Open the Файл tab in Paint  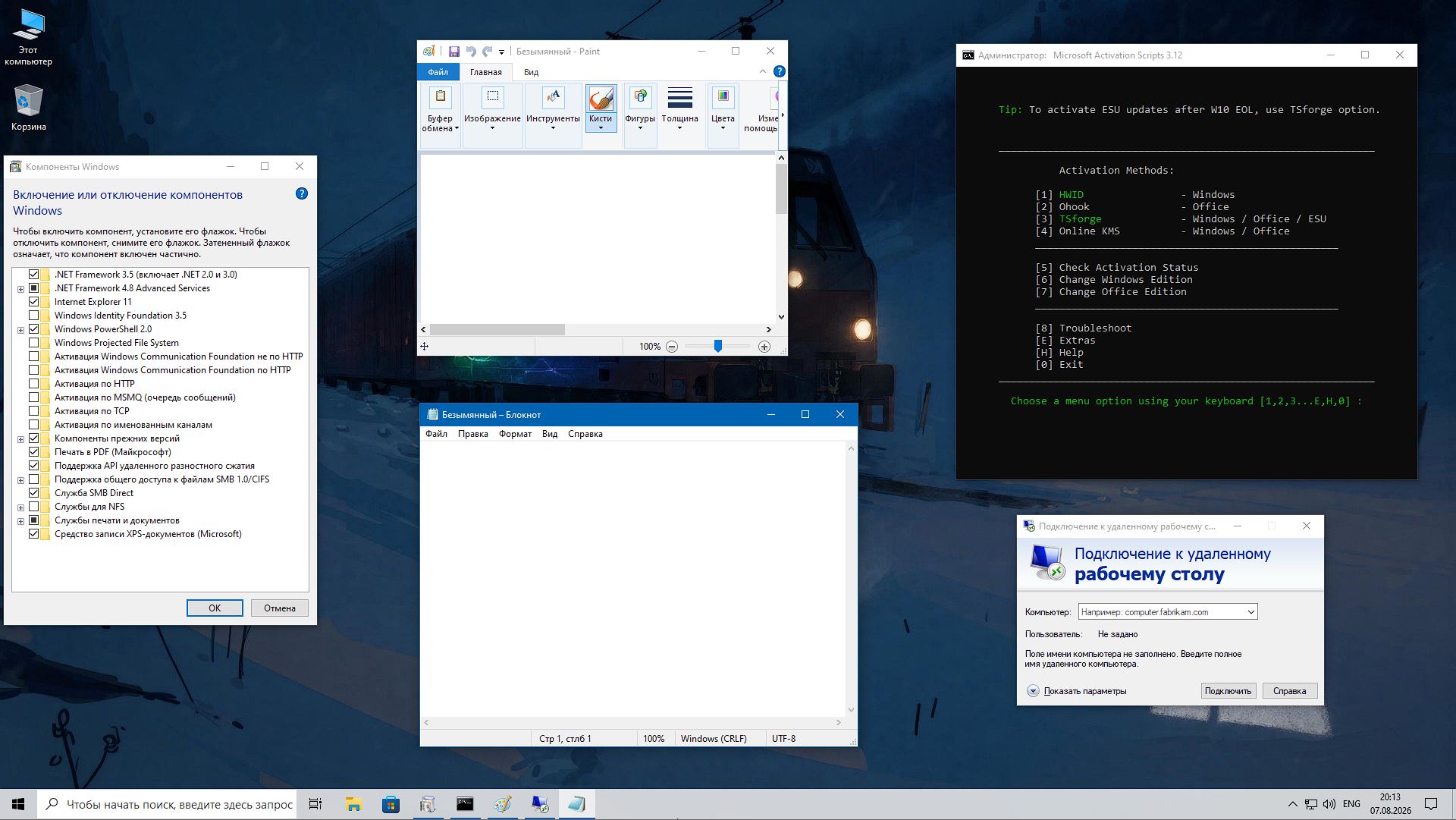[438, 72]
